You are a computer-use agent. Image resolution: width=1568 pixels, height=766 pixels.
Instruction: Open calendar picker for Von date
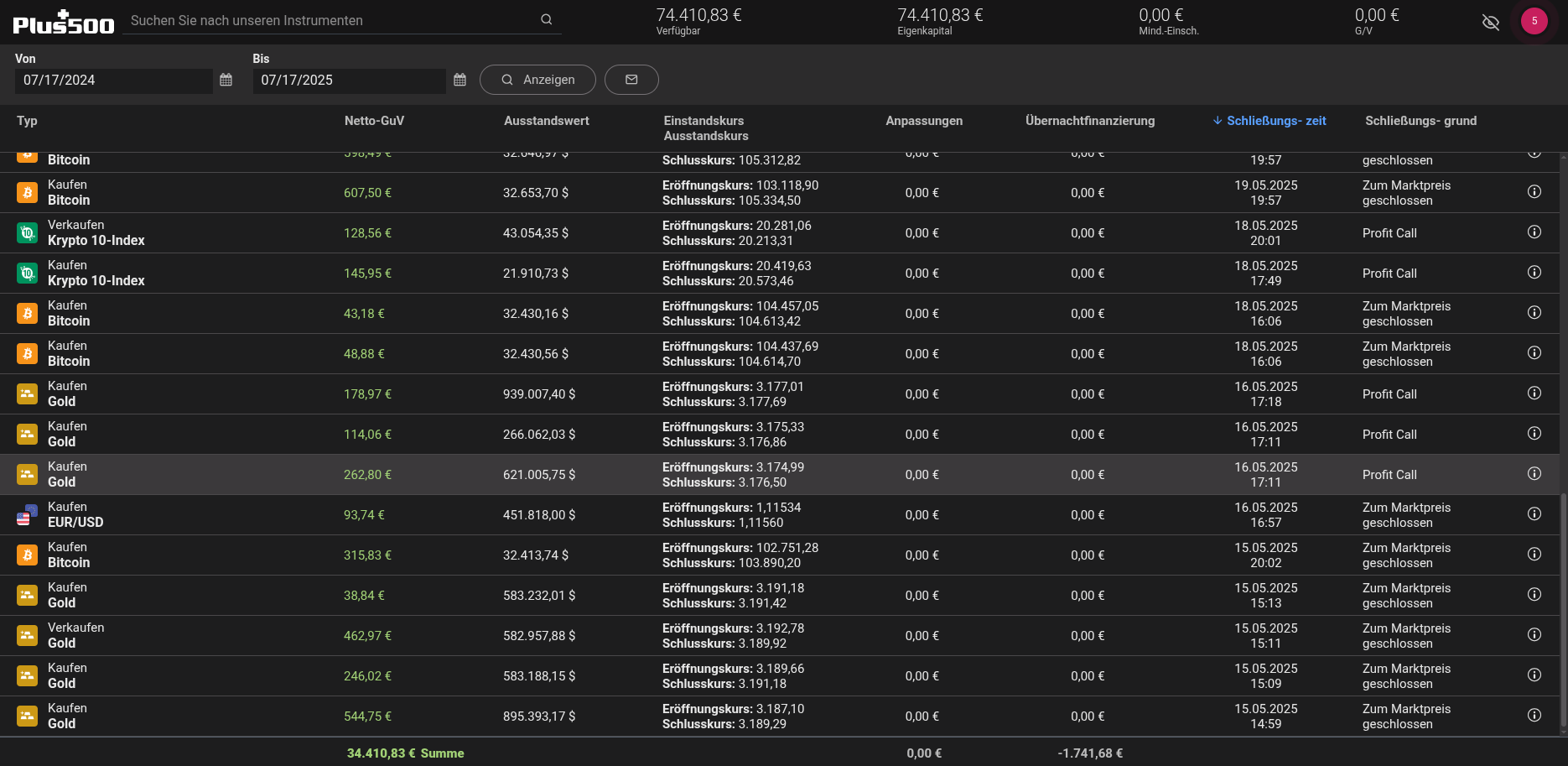(226, 80)
